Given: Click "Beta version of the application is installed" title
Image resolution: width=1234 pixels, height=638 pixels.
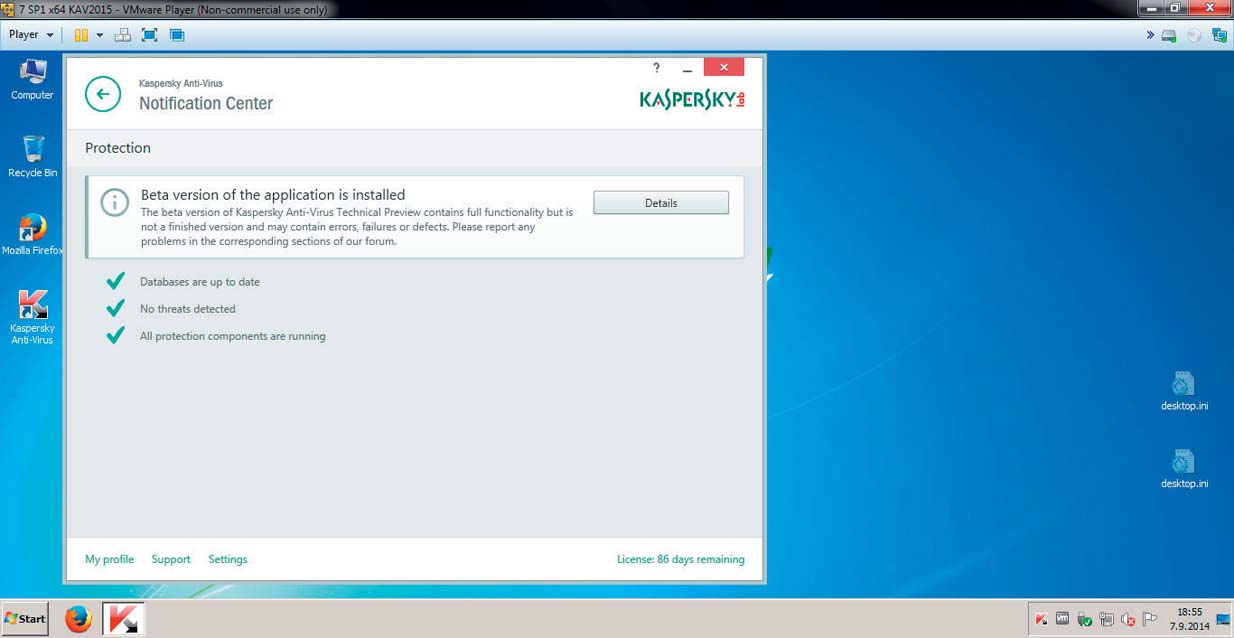Looking at the screenshot, I should click(x=273, y=195).
